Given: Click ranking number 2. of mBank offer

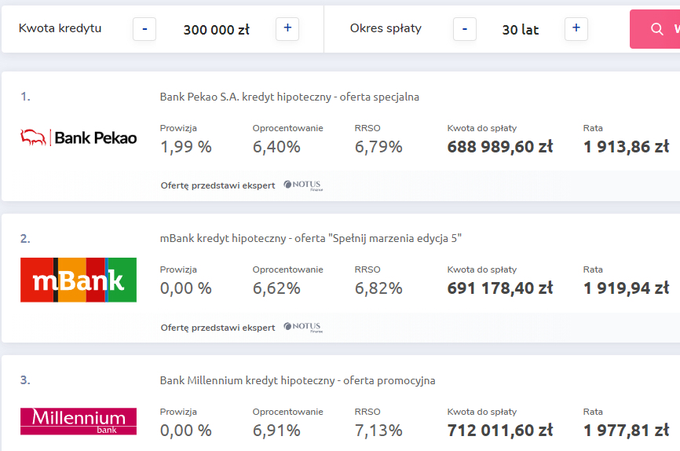Looking at the screenshot, I should (25, 239).
